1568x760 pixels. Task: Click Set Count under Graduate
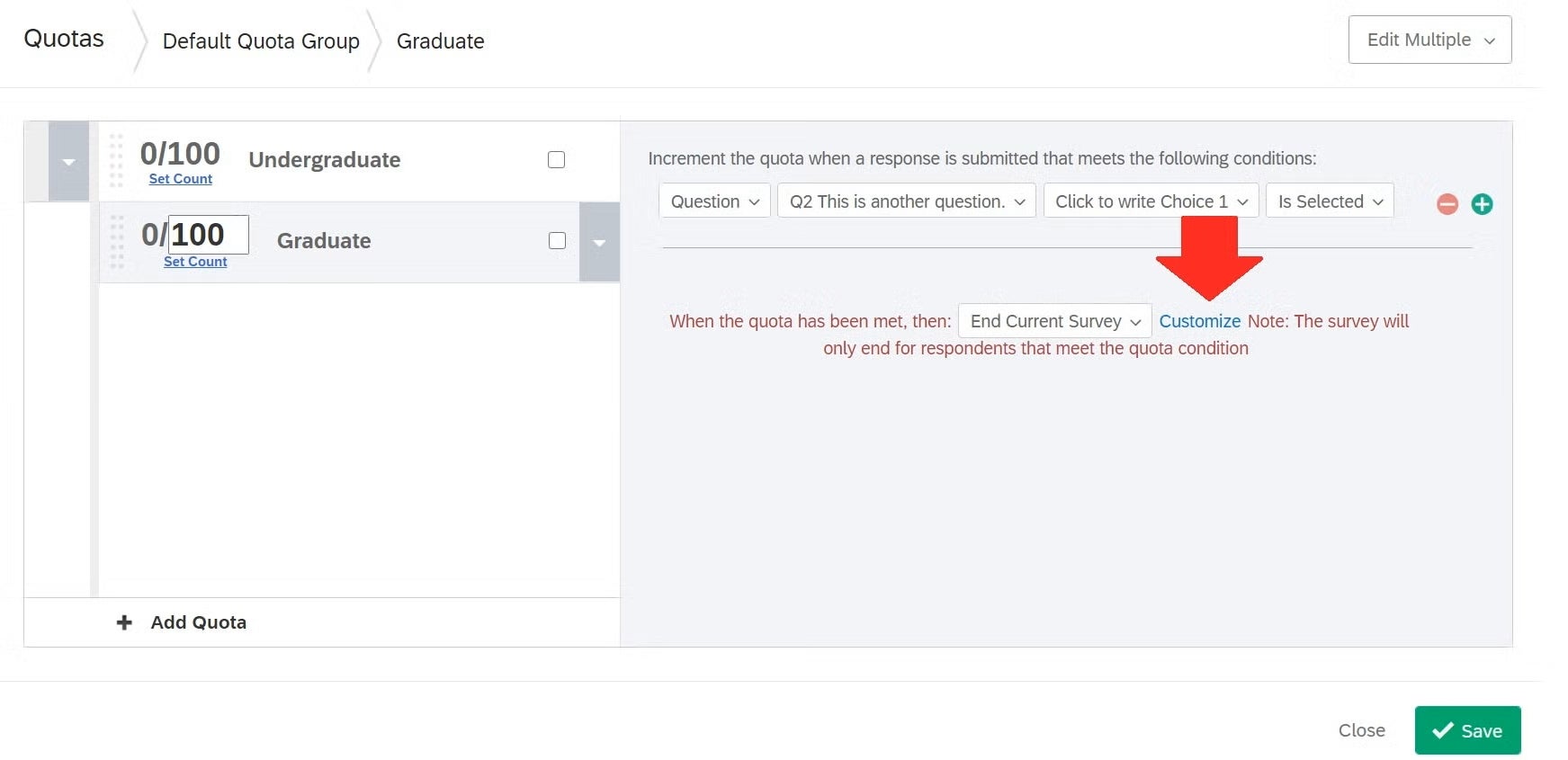195,262
